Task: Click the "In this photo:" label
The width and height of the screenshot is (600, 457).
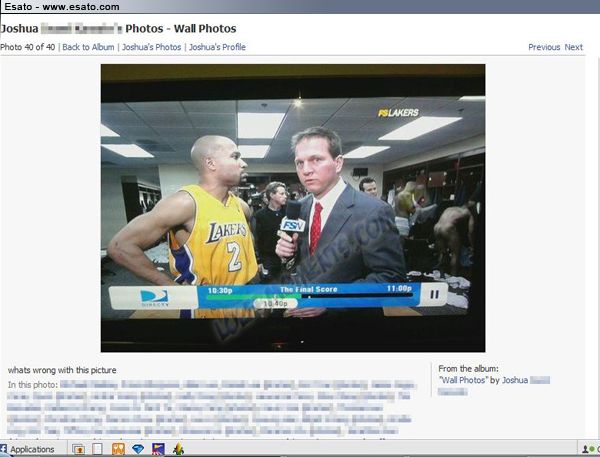Action: tap(33, 385)
